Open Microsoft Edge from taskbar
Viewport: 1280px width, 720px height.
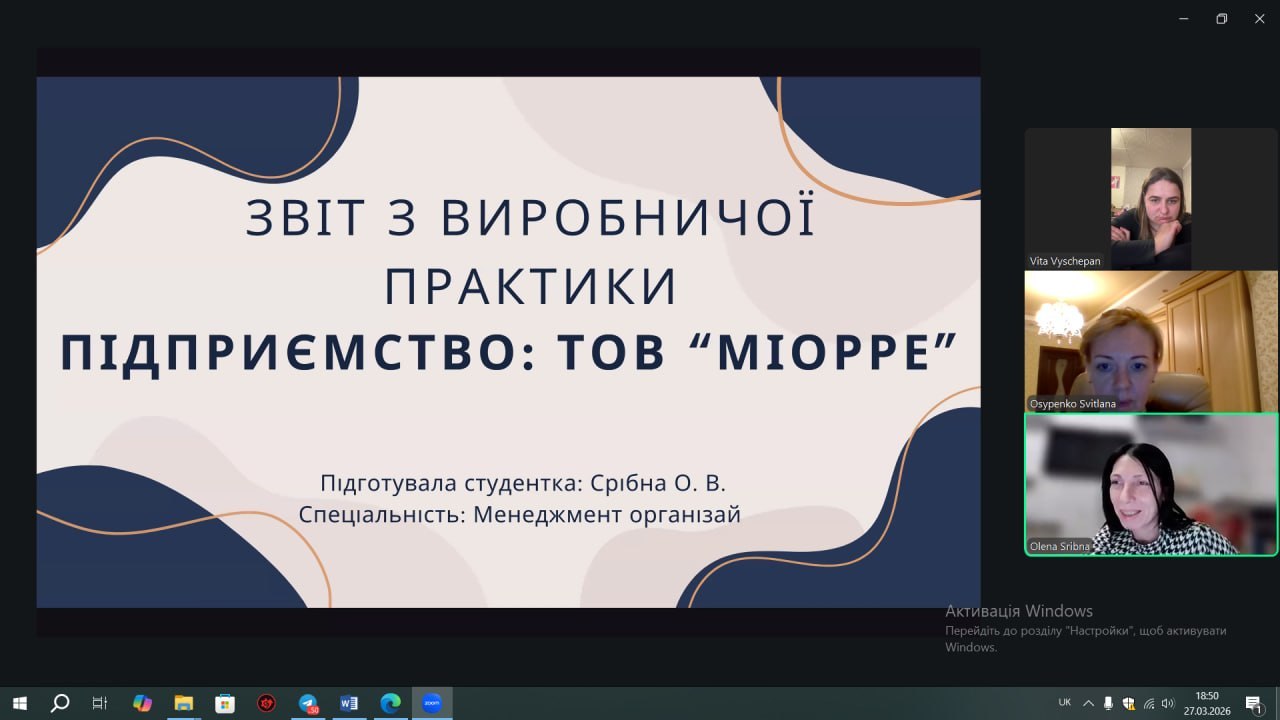[x=390, y=703]
